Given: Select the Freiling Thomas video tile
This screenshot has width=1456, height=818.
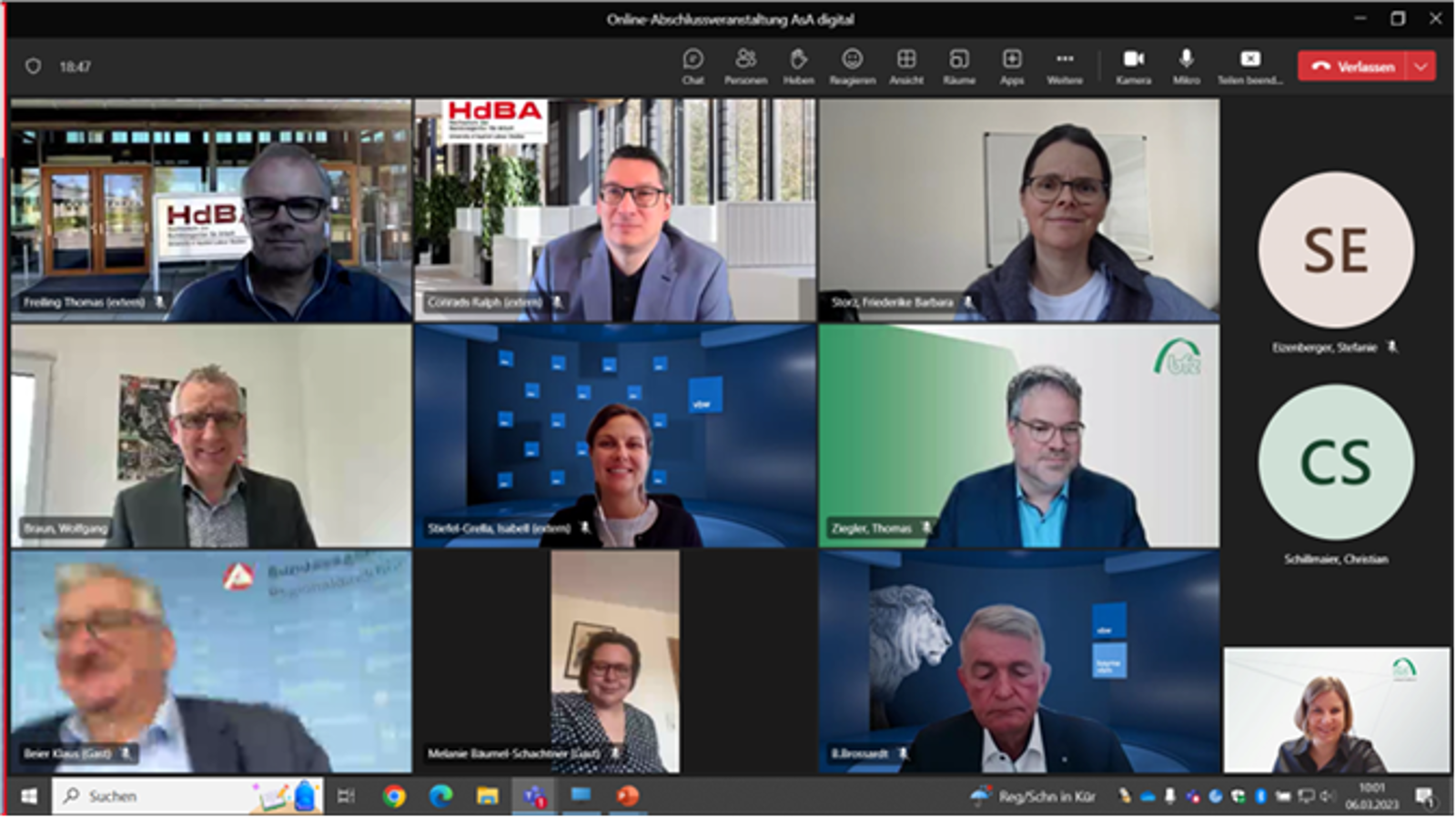Looking at the screenshot, I should point(211,210).
